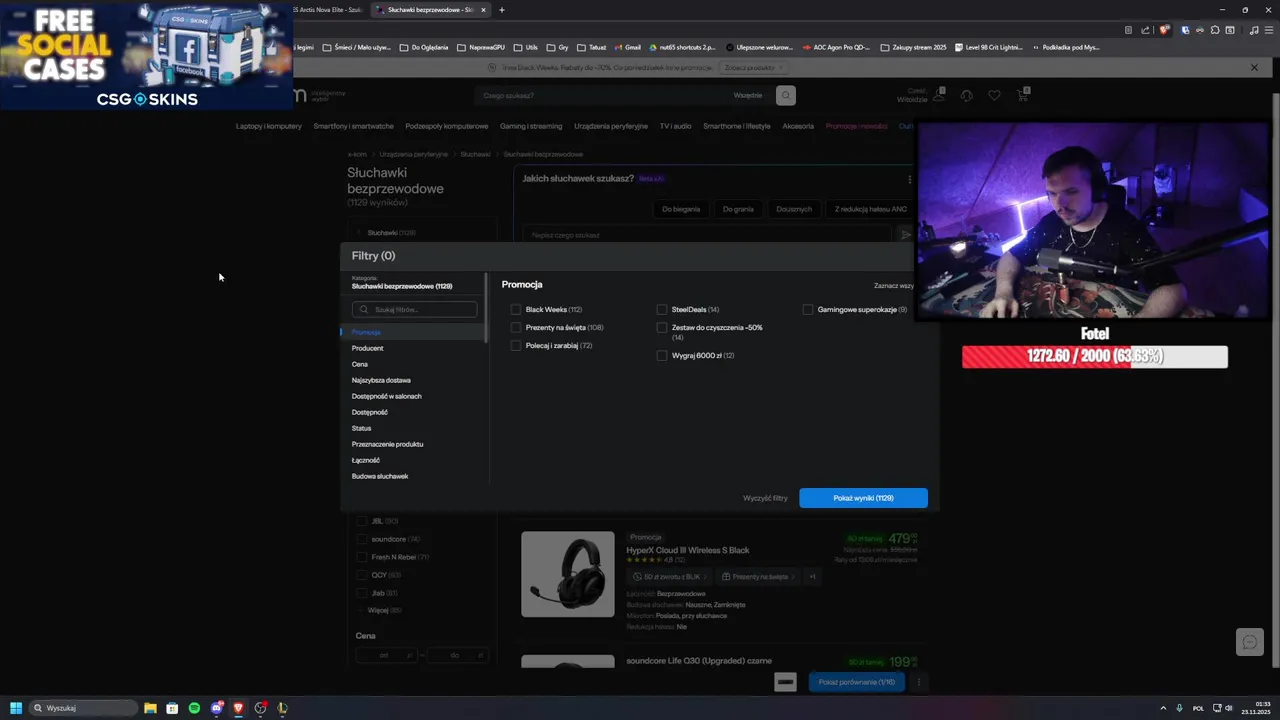Open File Explorer from the taskbar
1280x720 pixels.
coord(150,708)
